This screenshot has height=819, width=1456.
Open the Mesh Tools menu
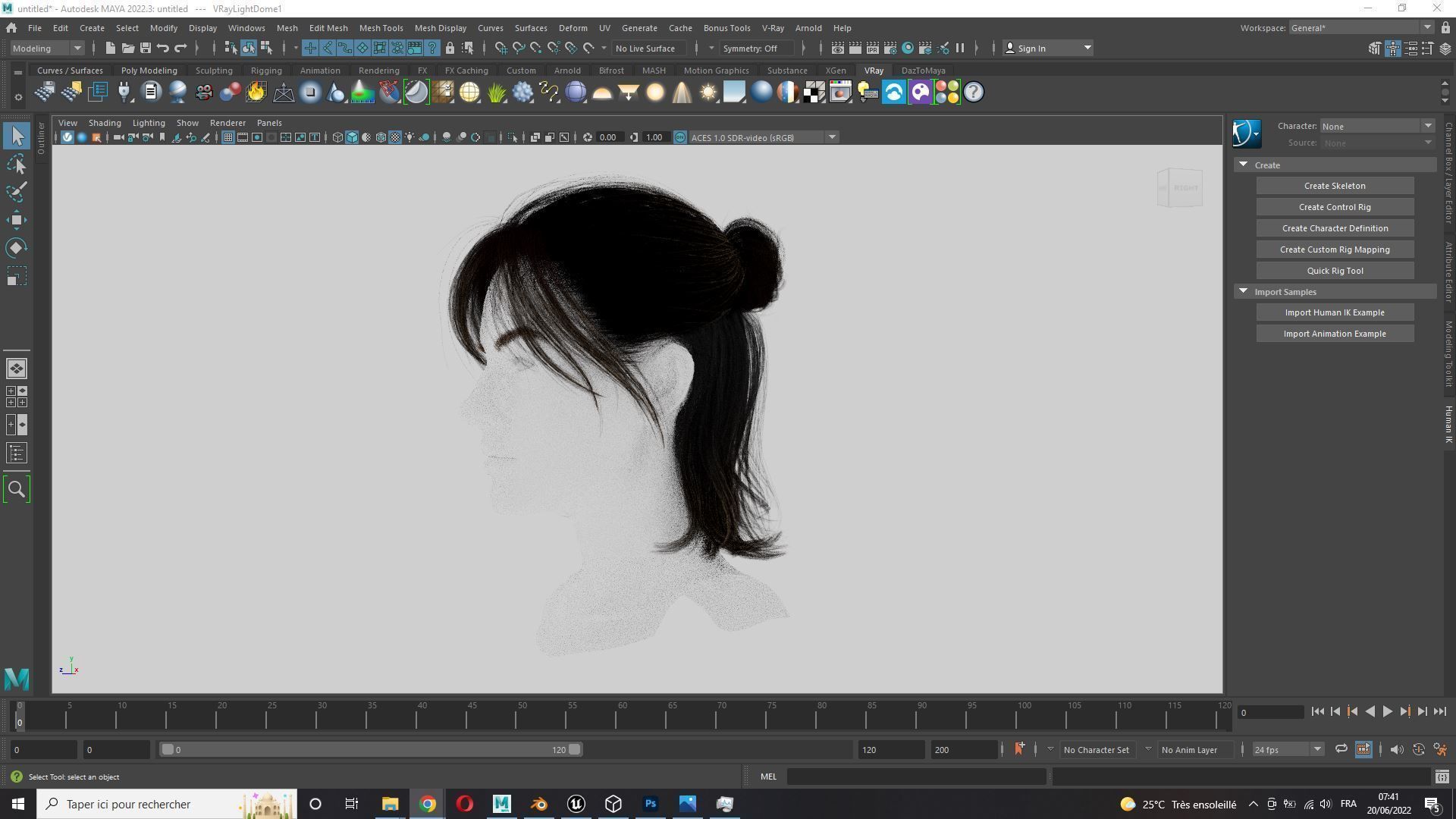[x=381, y=28]
